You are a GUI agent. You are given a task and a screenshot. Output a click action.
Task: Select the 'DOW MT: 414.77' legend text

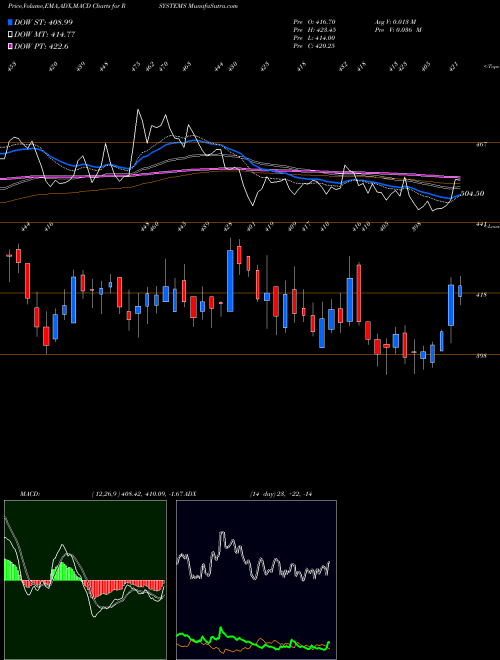click(x=45, y=35)
